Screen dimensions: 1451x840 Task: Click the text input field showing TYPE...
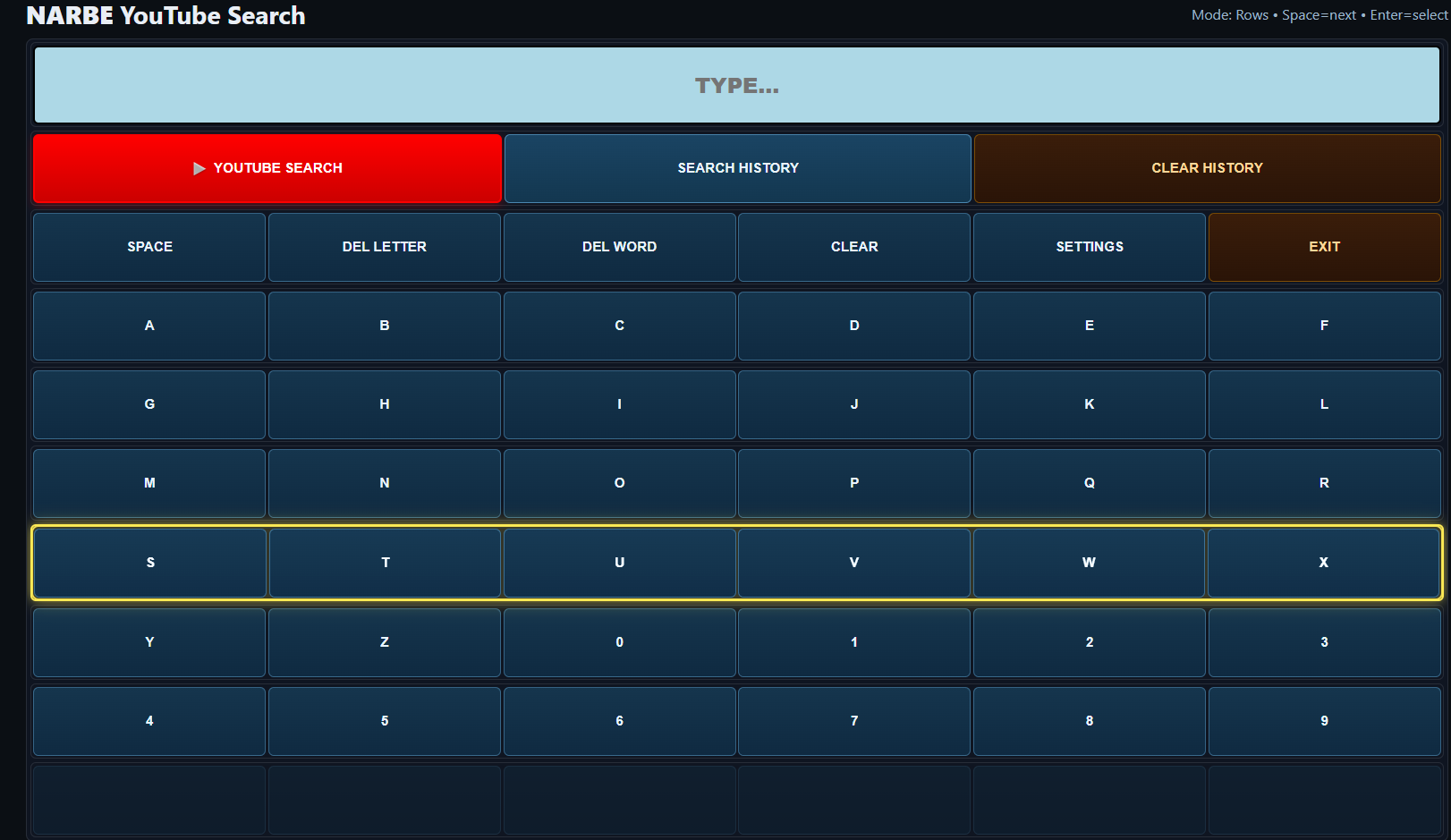[736, 86]
